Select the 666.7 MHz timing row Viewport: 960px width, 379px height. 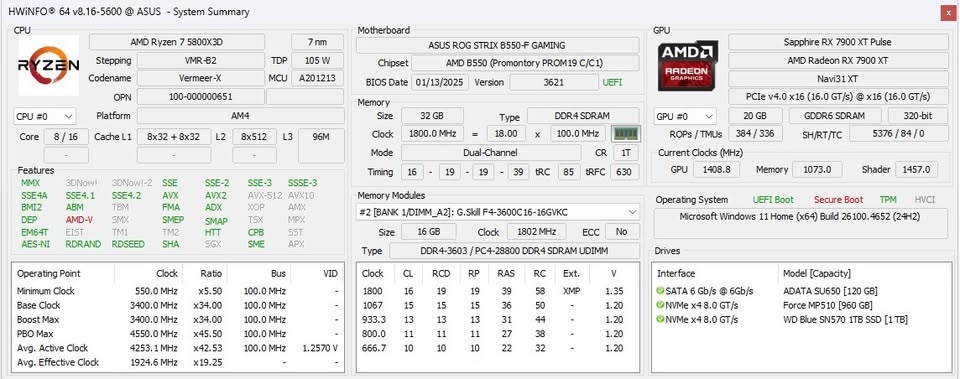497,348
